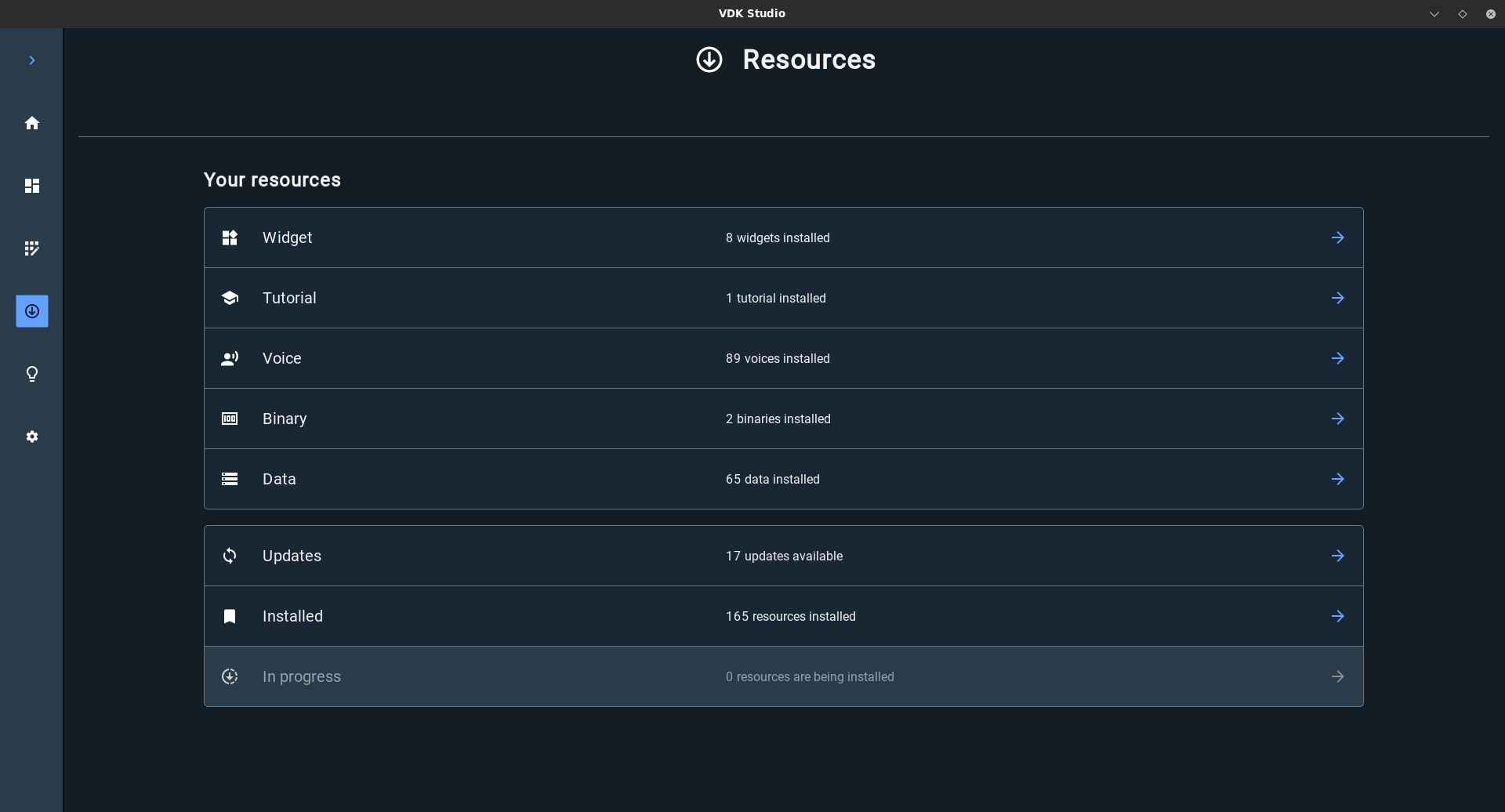Click the arrow on the Installed row
Viewport: 1505px width, 812px height.
pos(1337,616)
